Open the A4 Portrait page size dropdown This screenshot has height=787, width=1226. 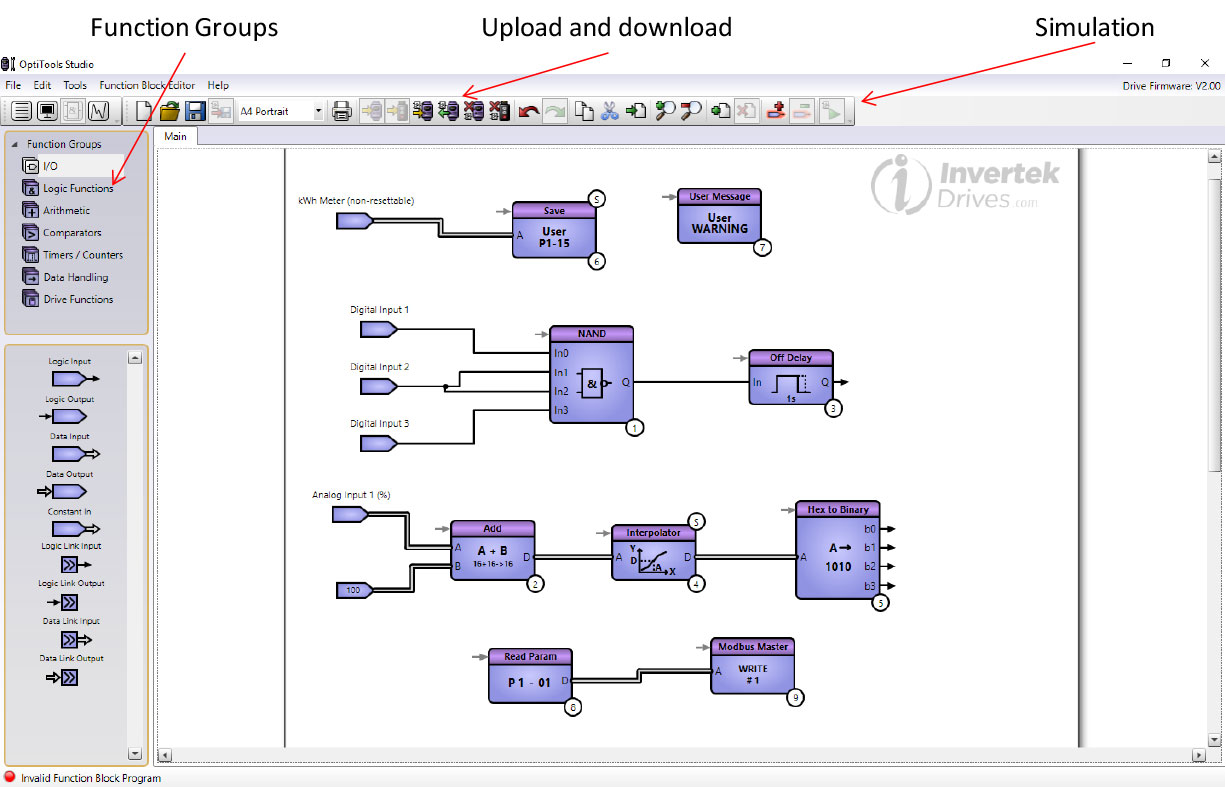(x=319, y=111)
